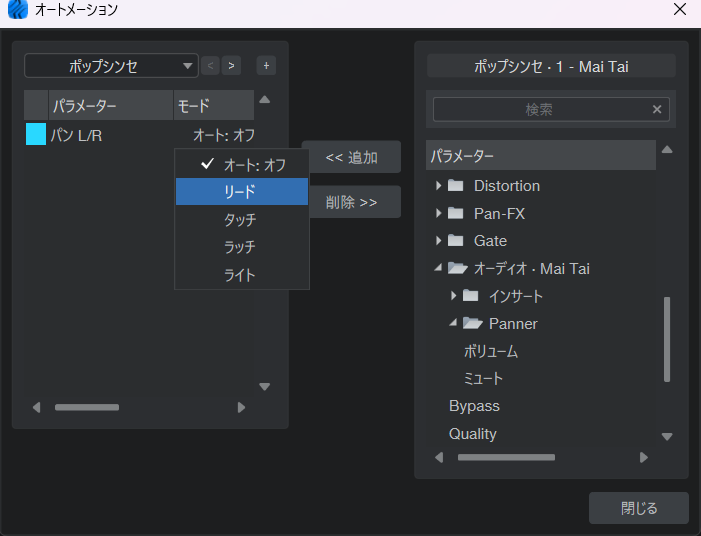Image resolution: width=701 pixels, height=536 pixels.
Task: Click vertical scrollbar thumb in right tree
Action: click(667, 339)
